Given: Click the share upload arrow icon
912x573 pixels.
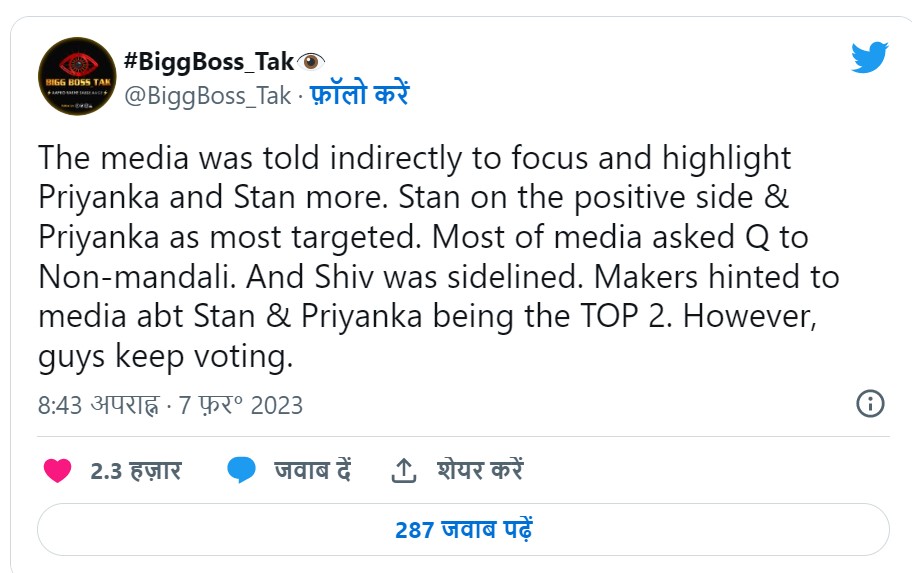Looking at the screenshot, I should (403, 470).
